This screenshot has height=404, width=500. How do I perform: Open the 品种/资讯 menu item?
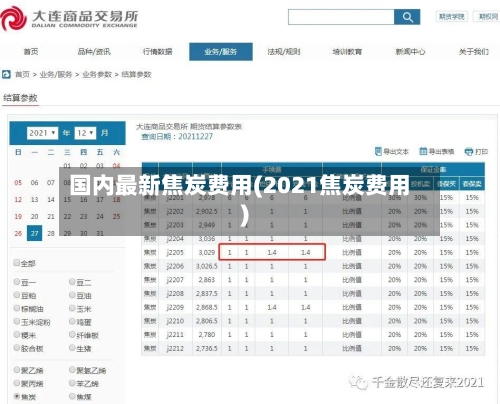[94, 52]
